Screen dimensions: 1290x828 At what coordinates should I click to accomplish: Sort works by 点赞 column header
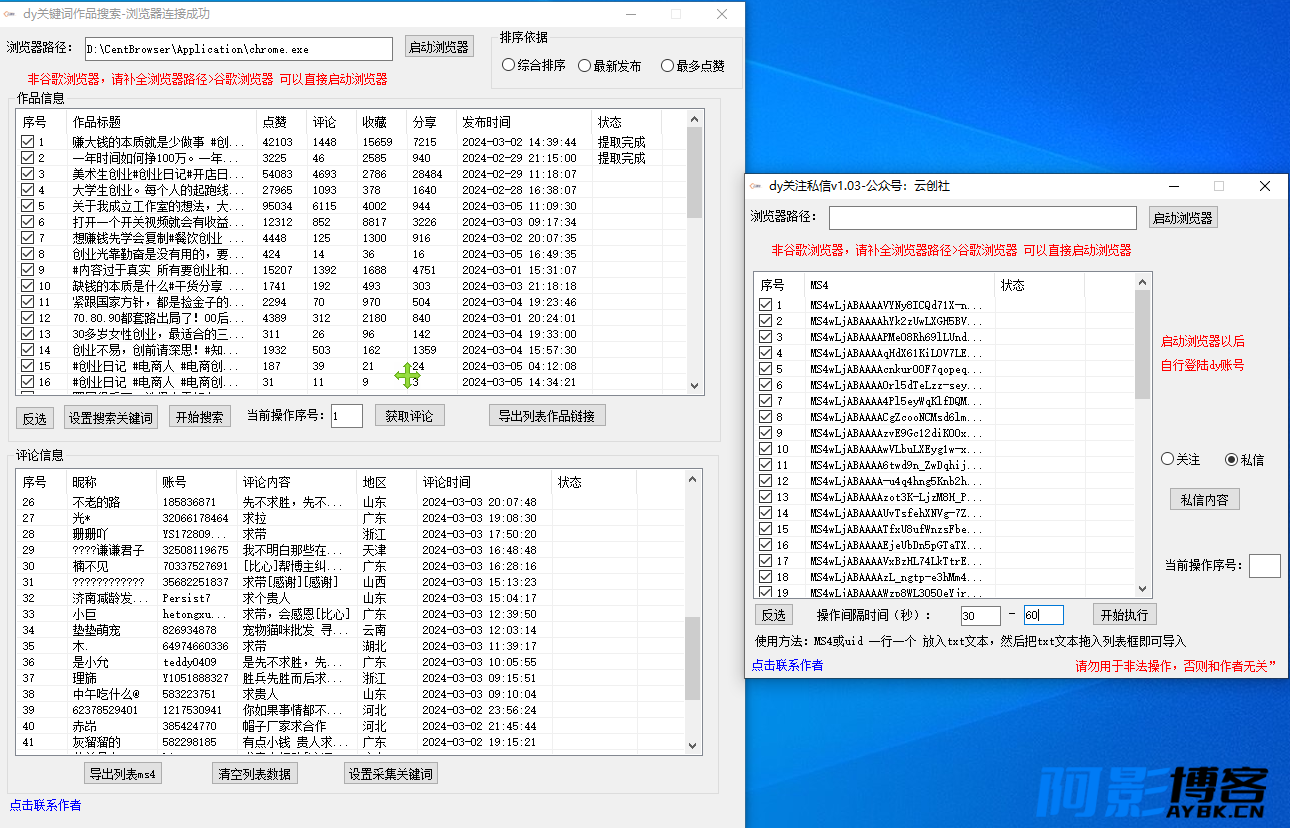point(281,122)
